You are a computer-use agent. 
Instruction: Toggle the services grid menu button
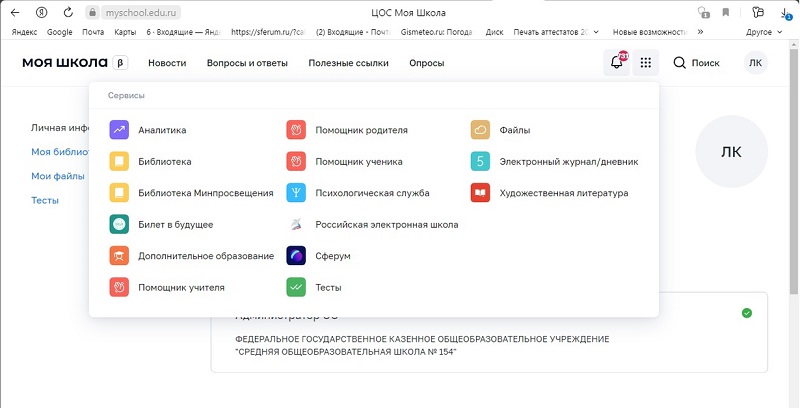click(x=645, y=63)
